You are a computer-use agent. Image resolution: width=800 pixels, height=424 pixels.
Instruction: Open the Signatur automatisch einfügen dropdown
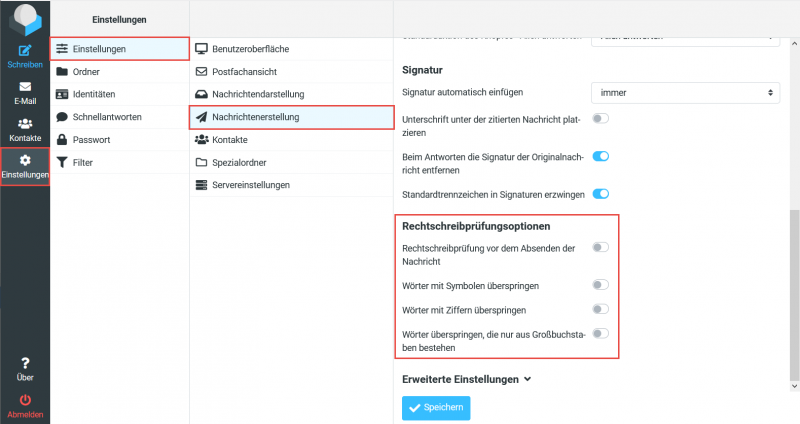(x=685, y=93)
